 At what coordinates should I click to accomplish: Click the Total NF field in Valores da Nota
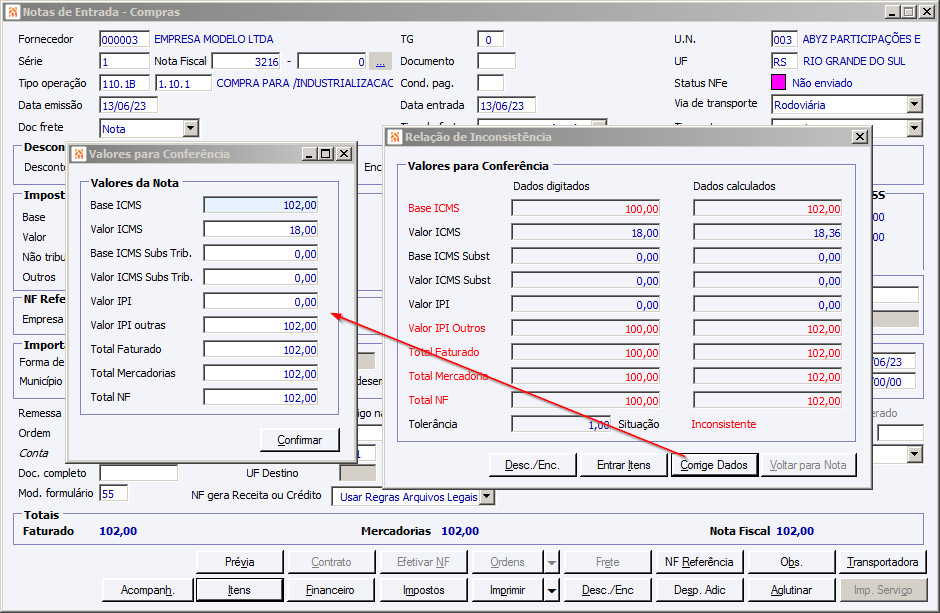coord(261,397)
